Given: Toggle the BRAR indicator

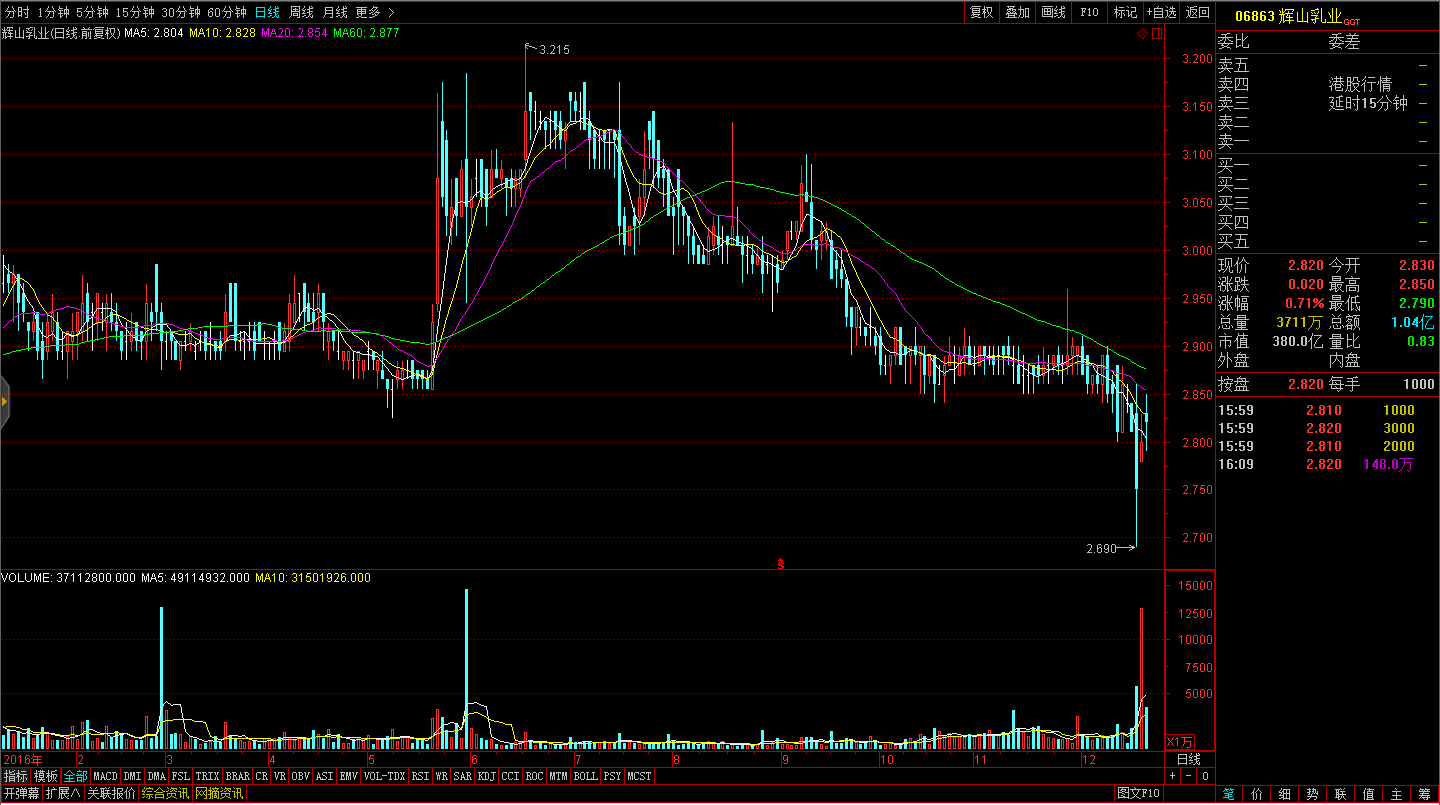Looking at the screenshot, I should pos(238,776).
